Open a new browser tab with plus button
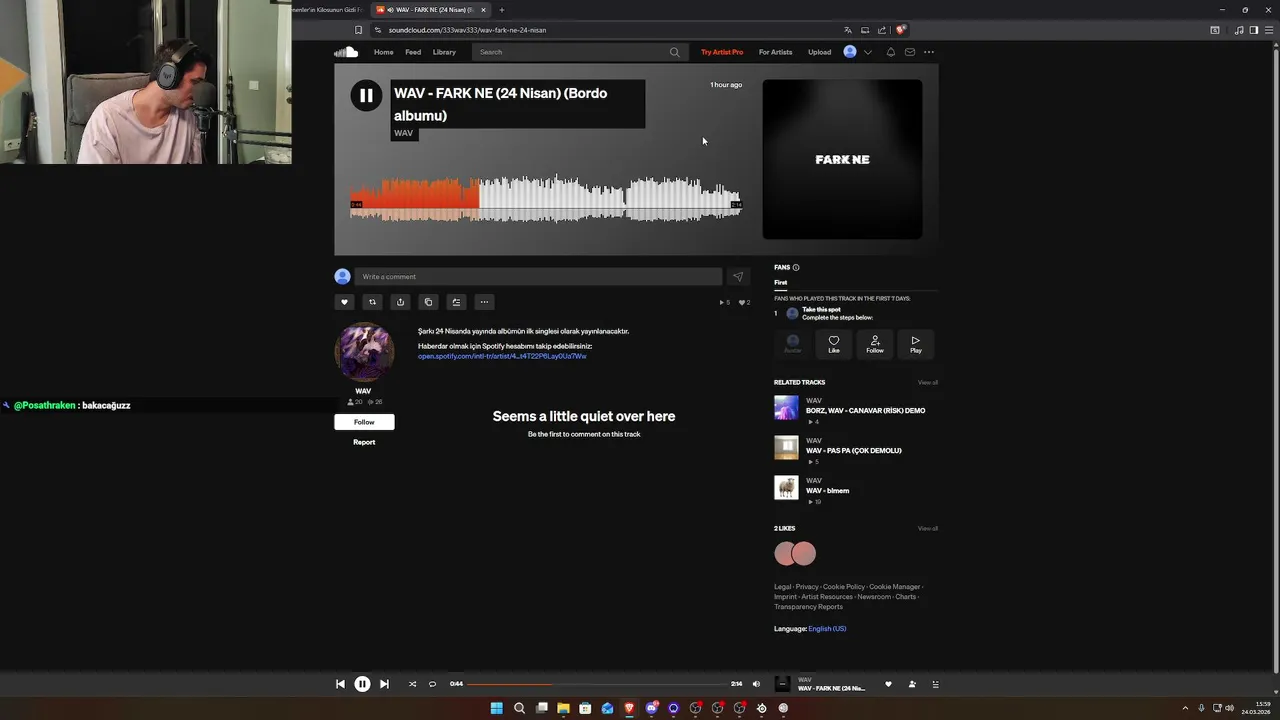 click(x=502, y=10)
